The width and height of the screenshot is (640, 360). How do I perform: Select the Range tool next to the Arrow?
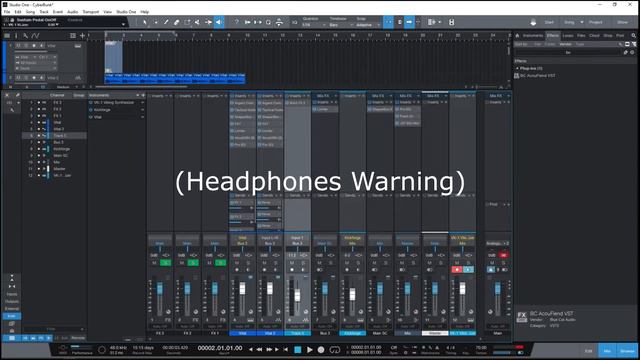[156, 22]
